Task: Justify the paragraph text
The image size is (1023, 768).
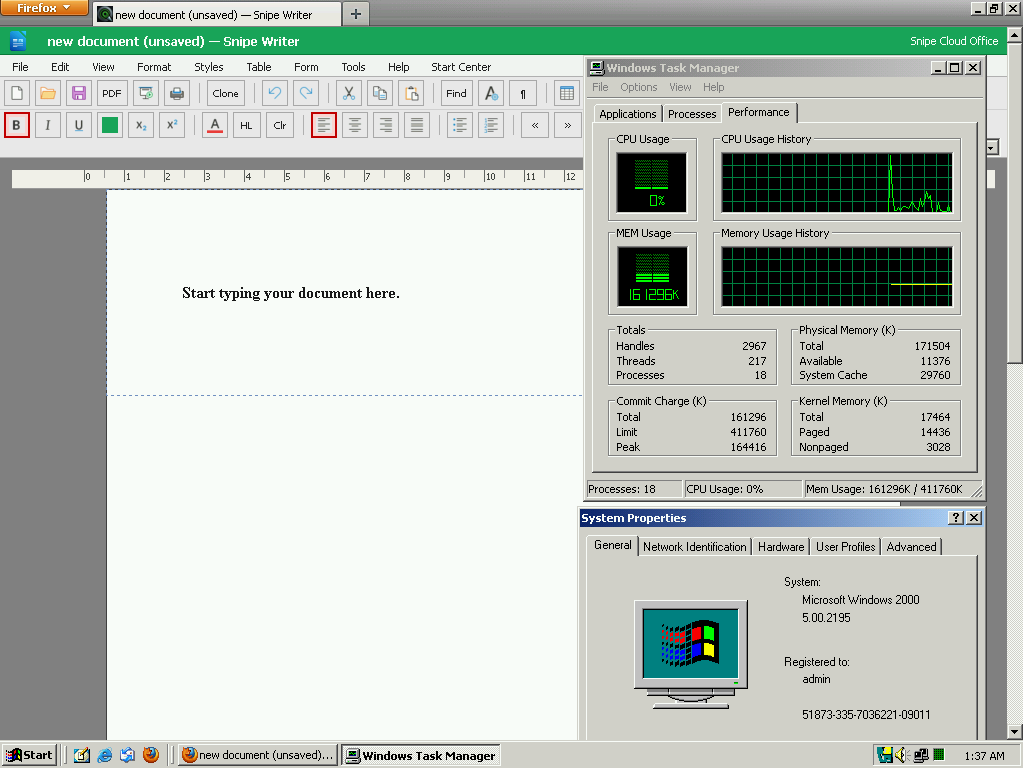Action: click(x=417, y=125)
